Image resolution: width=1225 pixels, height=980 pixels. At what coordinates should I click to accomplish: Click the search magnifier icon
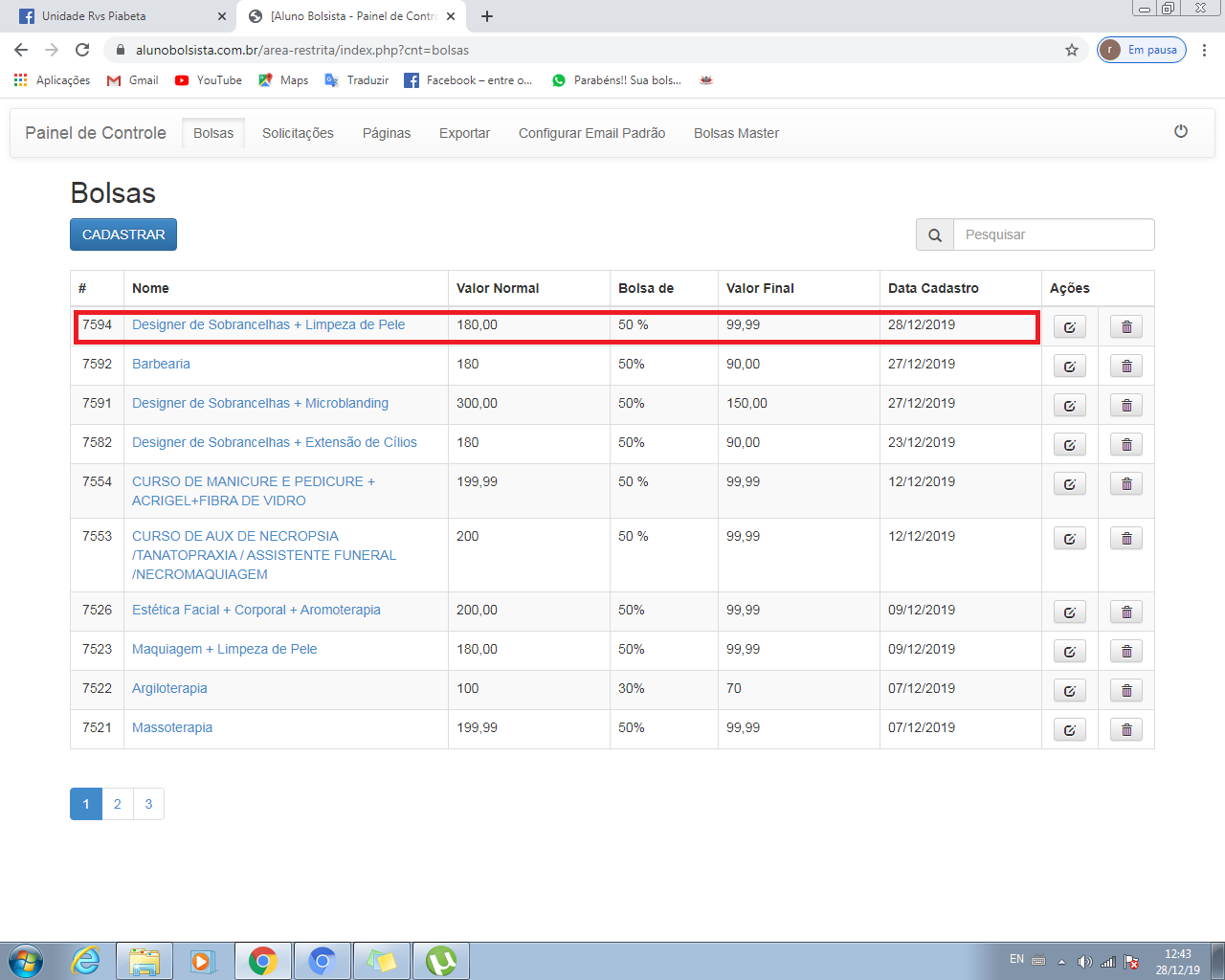934,234
